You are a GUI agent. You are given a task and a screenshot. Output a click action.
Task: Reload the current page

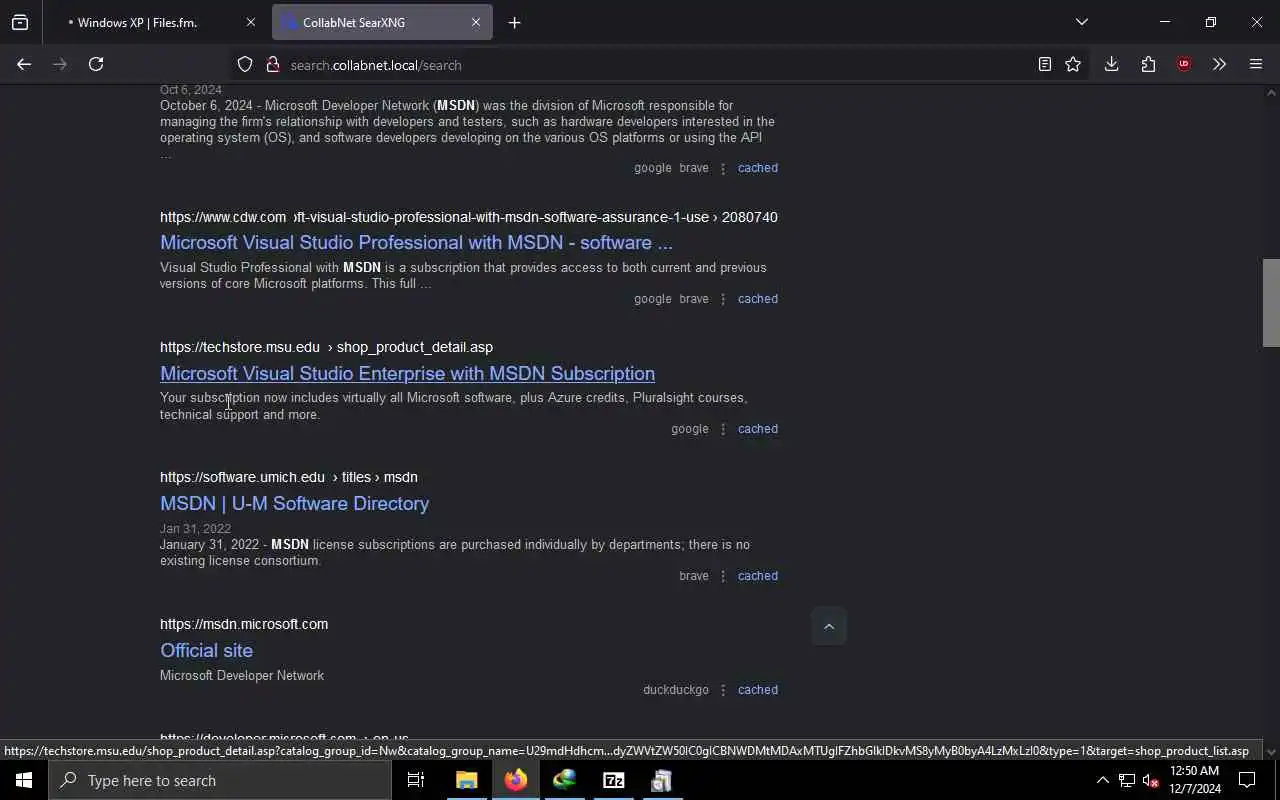(96, 64)
